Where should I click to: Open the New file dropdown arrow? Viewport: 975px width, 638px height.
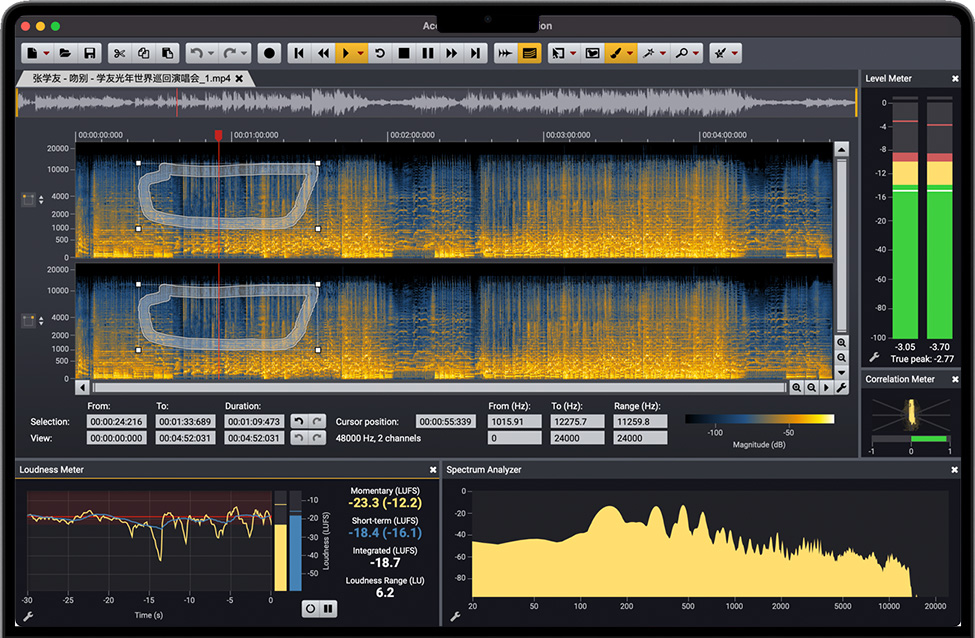[47, 53]
